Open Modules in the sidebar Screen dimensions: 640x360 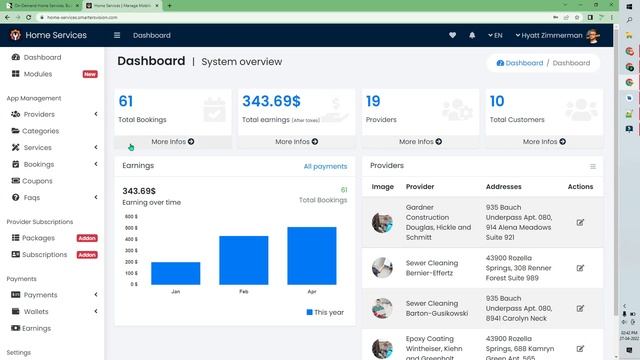(38, 74)
